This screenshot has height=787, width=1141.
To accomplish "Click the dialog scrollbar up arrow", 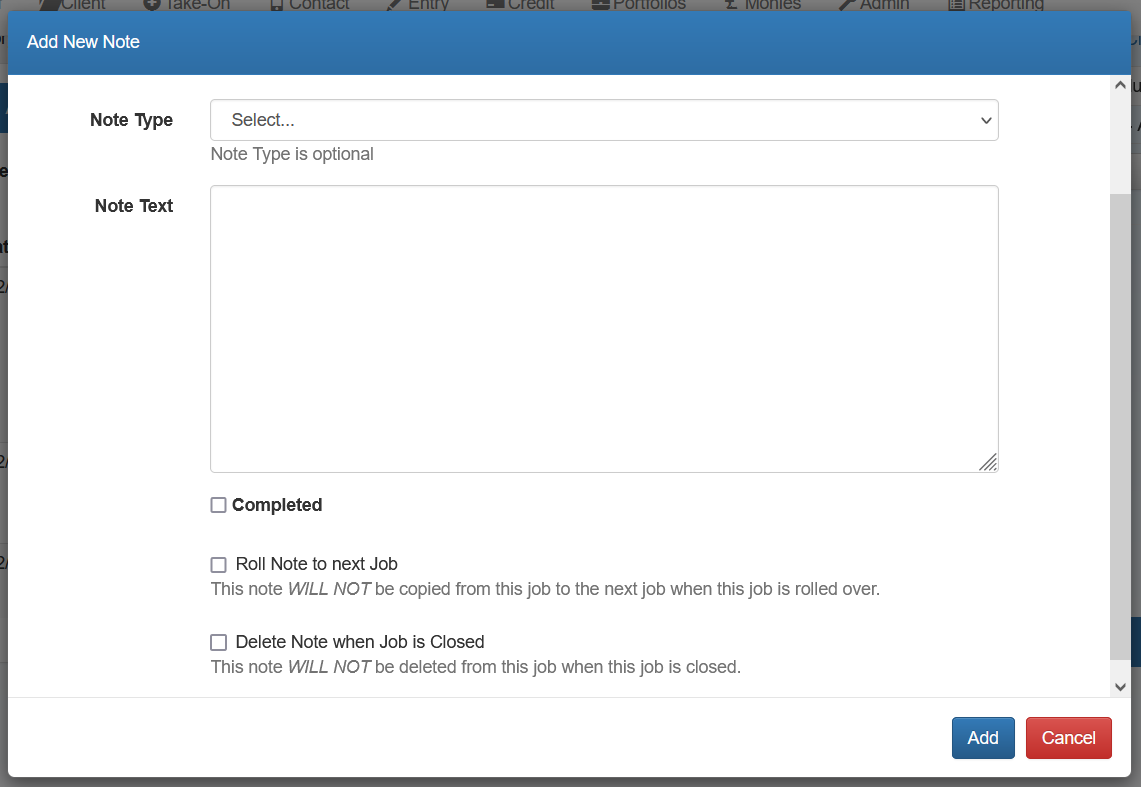I will (x=1120, y=85).
